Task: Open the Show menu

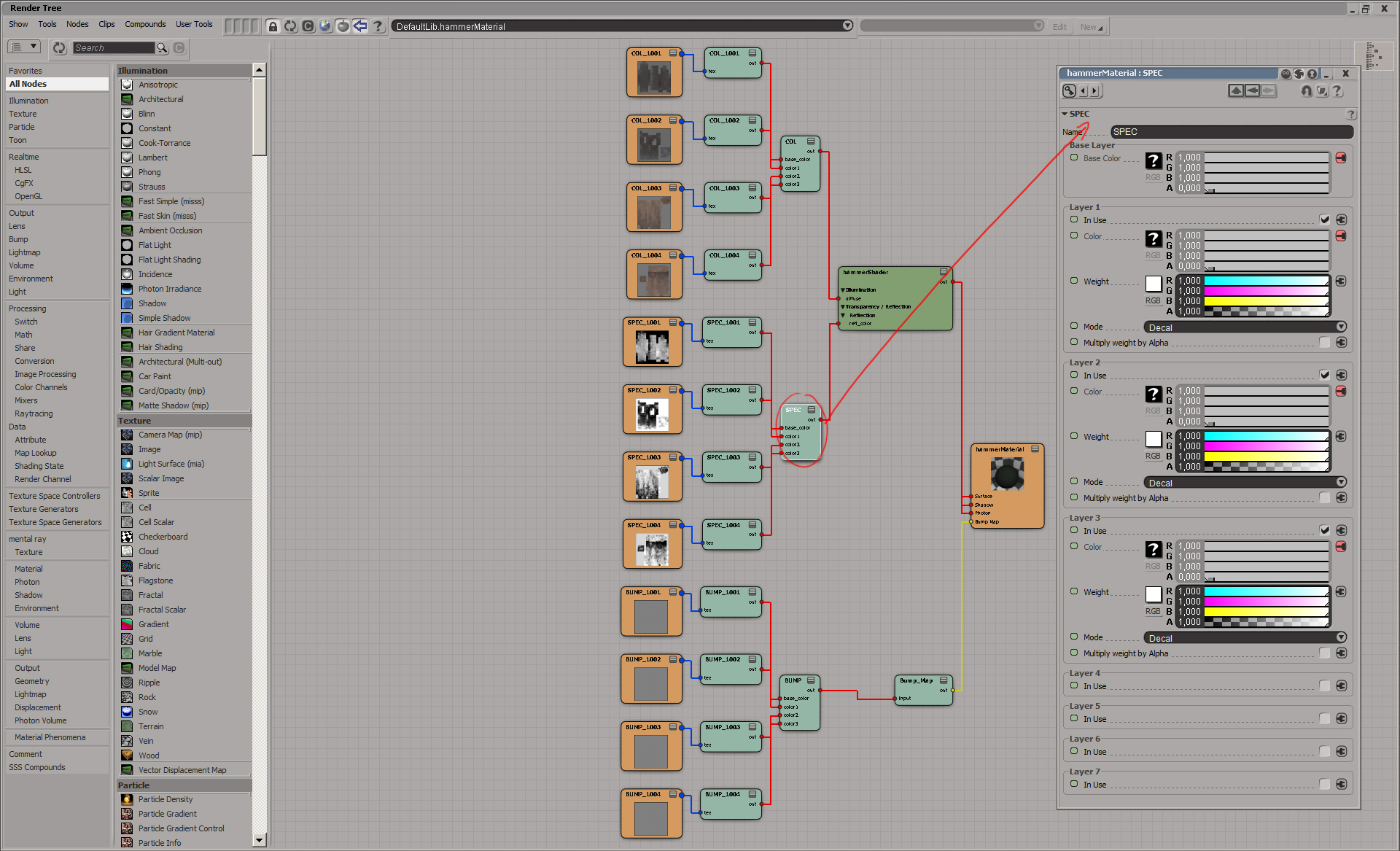Action: (18, 24)
